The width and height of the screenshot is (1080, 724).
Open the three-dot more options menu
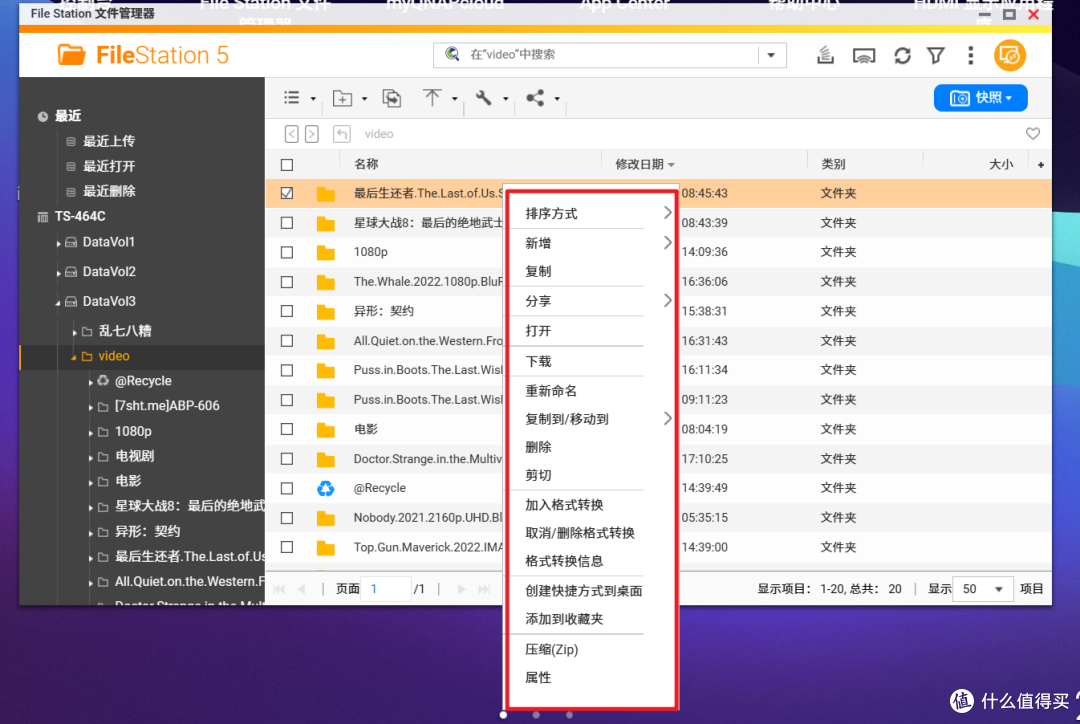970,55
